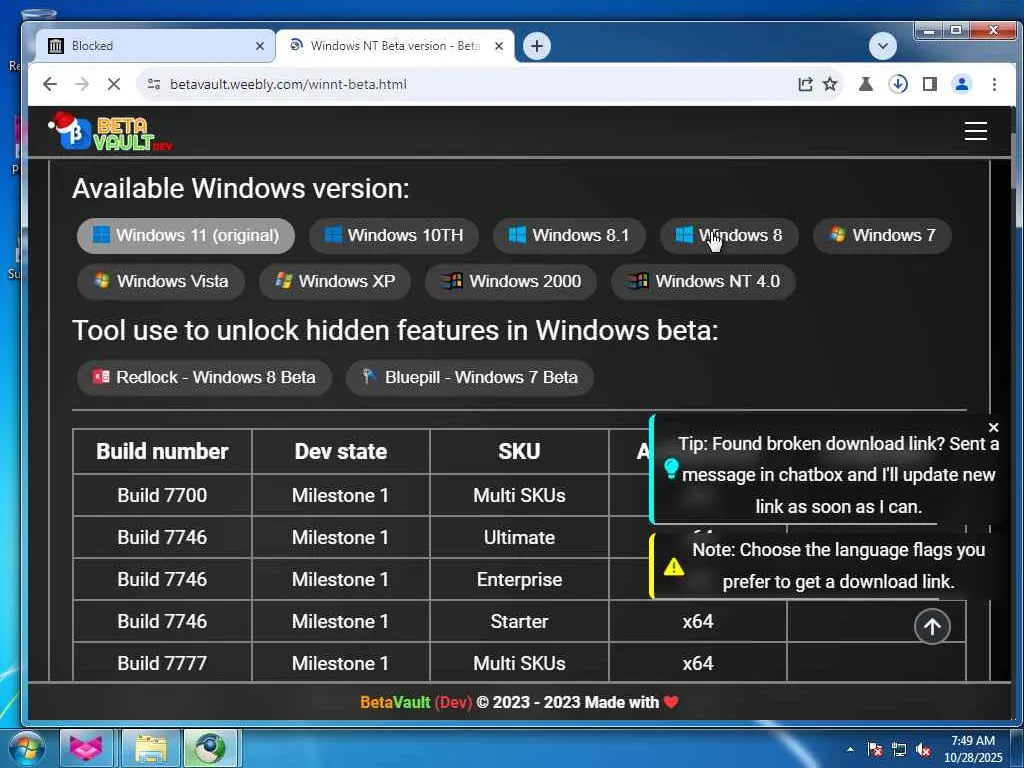1024x768 pixels.
Task: Click the yellow warning note icon
Action: 673,566
